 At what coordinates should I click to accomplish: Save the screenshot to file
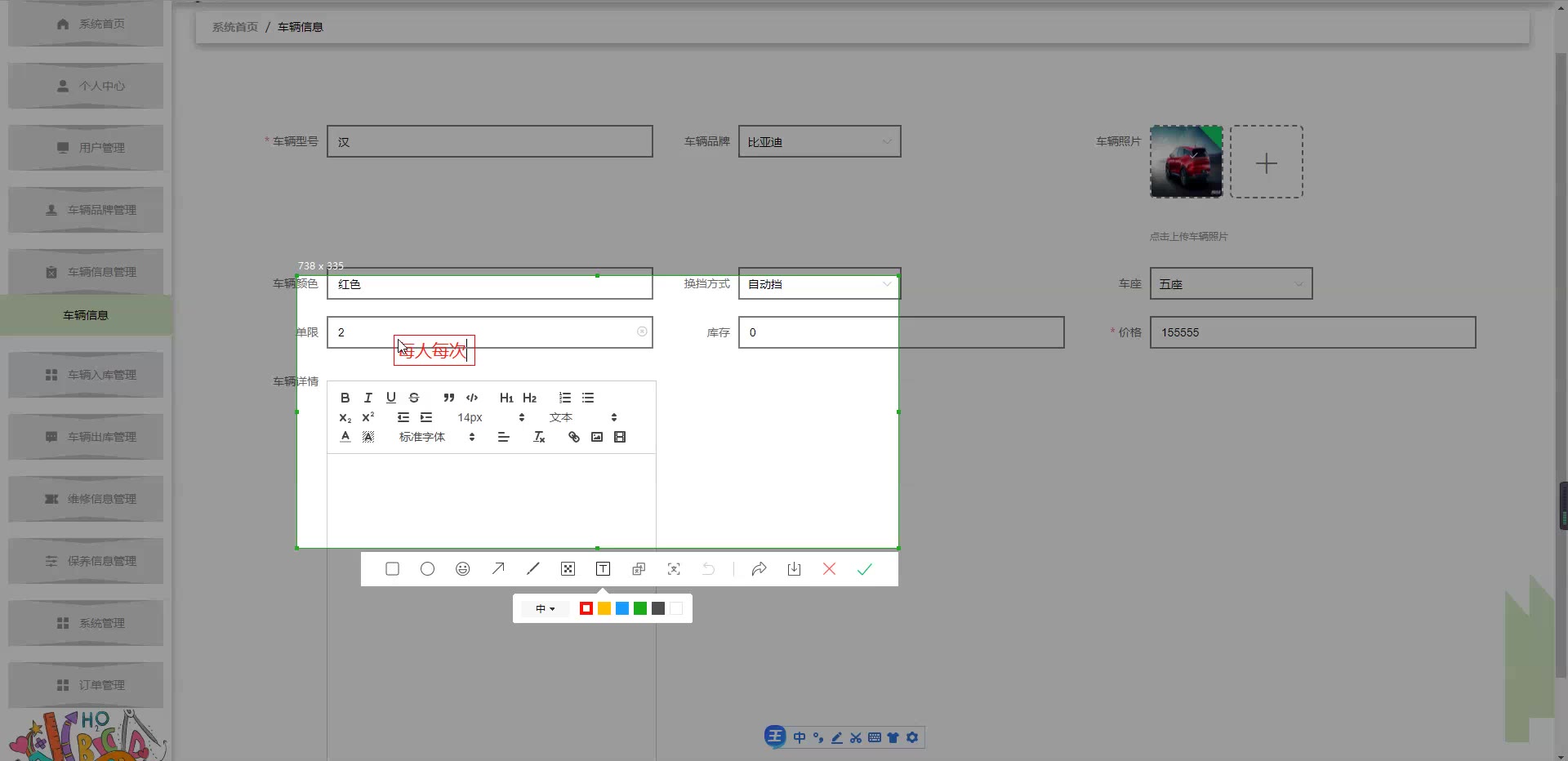coord(794,569)
